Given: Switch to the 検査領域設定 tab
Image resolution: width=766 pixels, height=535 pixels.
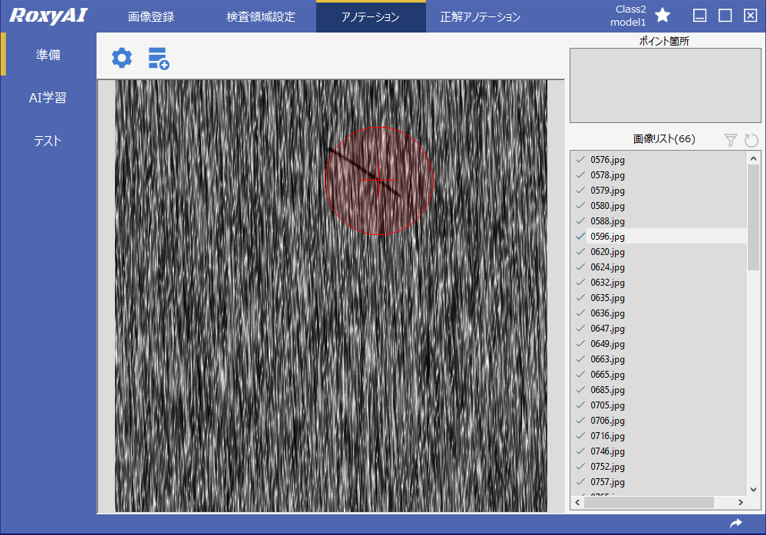Looking at the screenshot, I should 260,17.
